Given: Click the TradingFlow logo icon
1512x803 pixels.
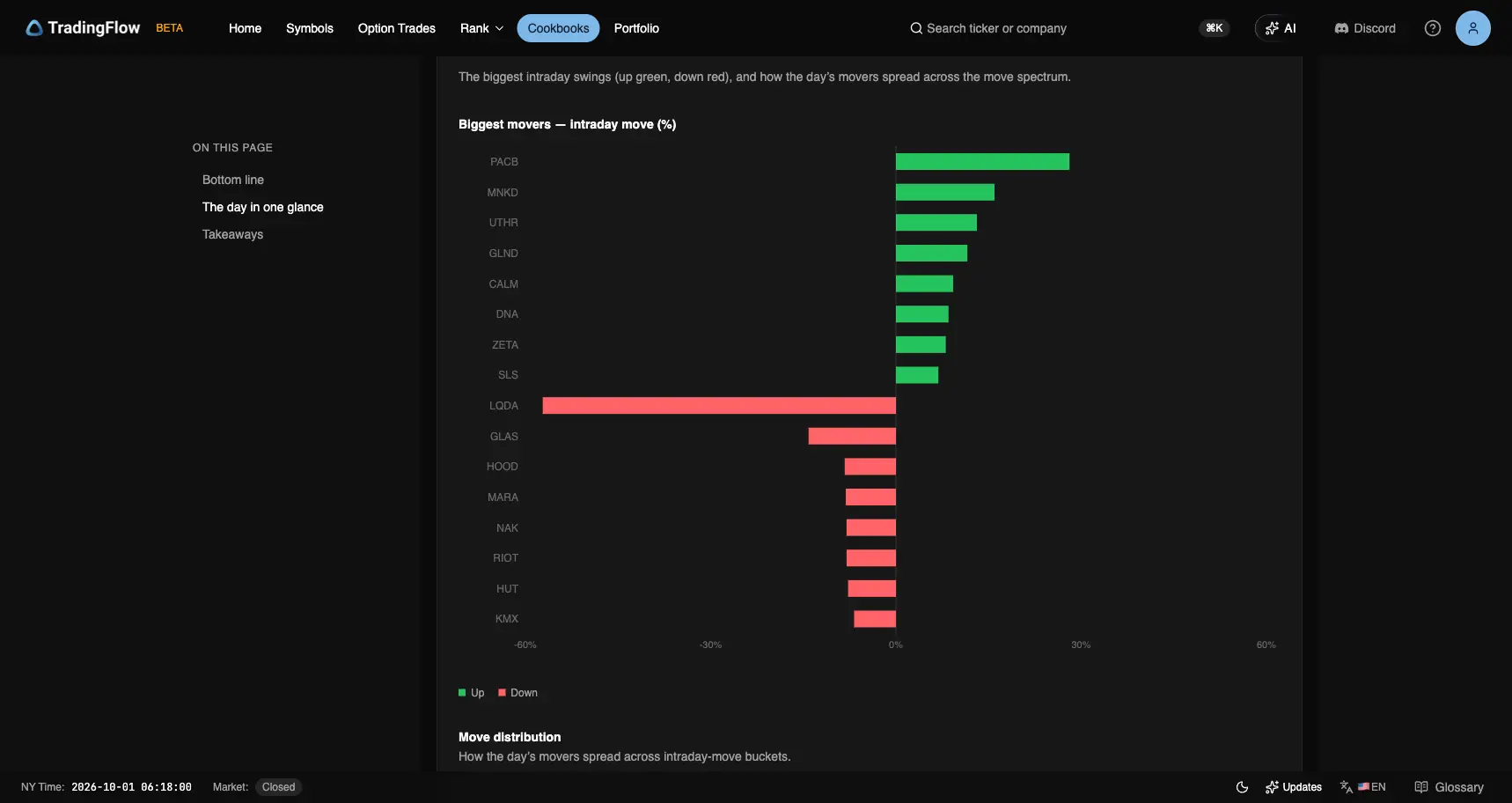Looking at the screenshot, I should tap(34, 28).
